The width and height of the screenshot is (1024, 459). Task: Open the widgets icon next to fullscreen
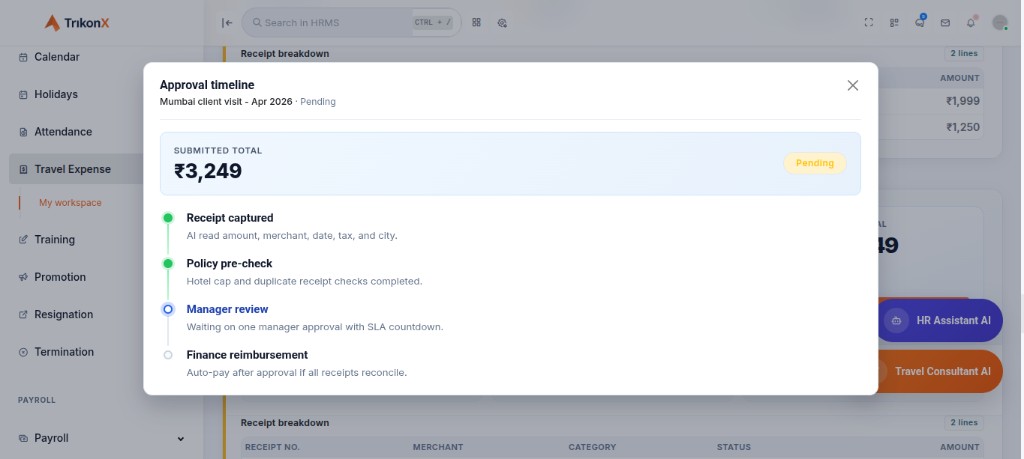pyautogui.click(x=894, y=23)
